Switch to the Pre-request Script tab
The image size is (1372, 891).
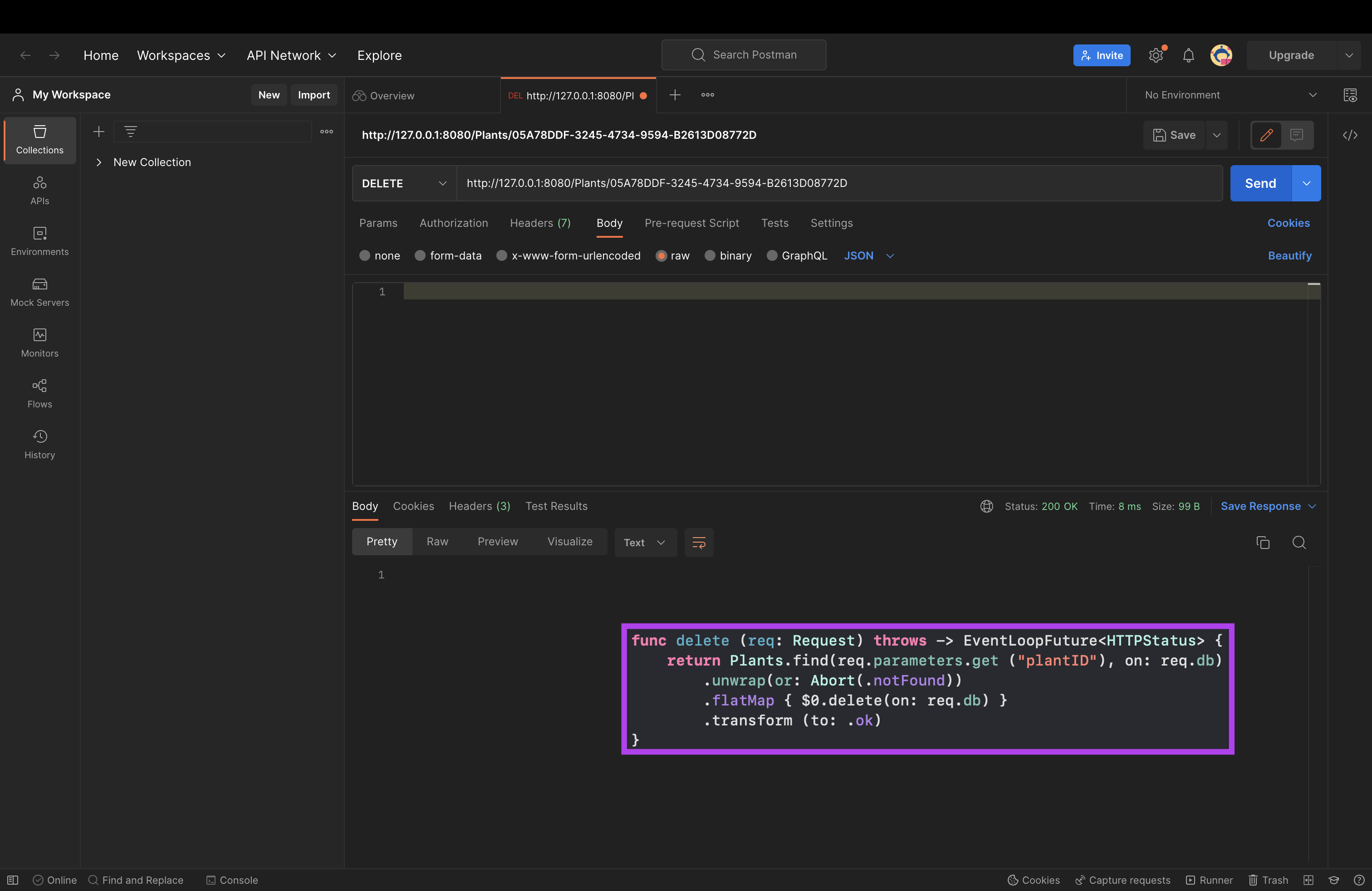tap(692, 223)
